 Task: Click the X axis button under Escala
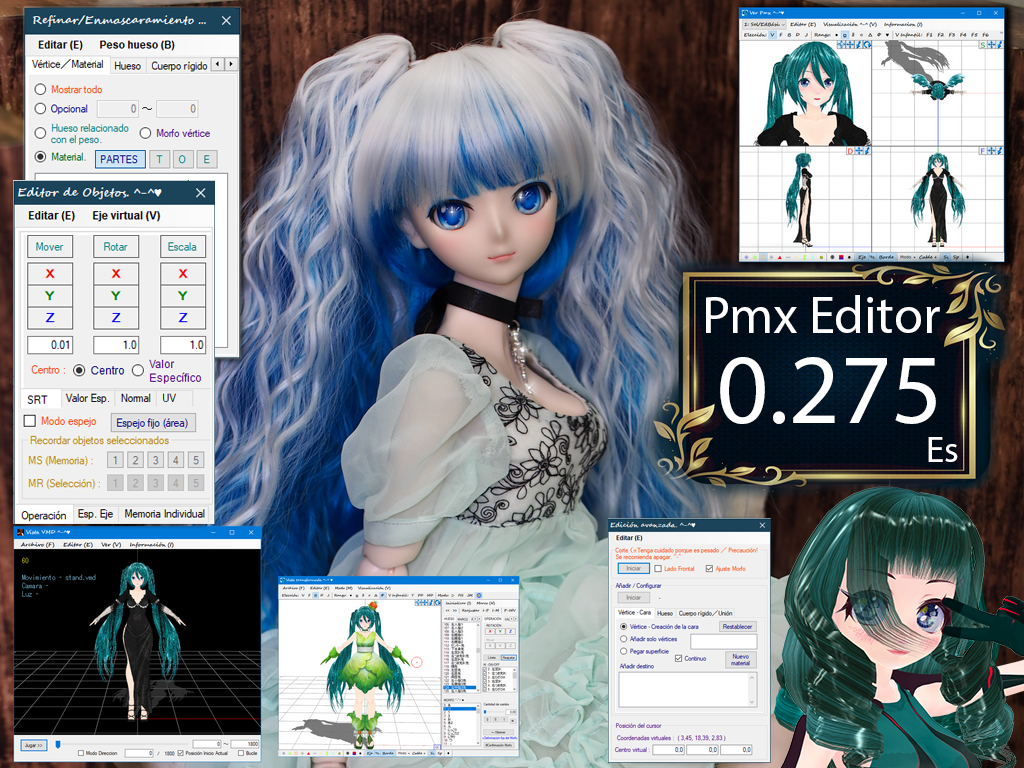click(x=183, y=274)
